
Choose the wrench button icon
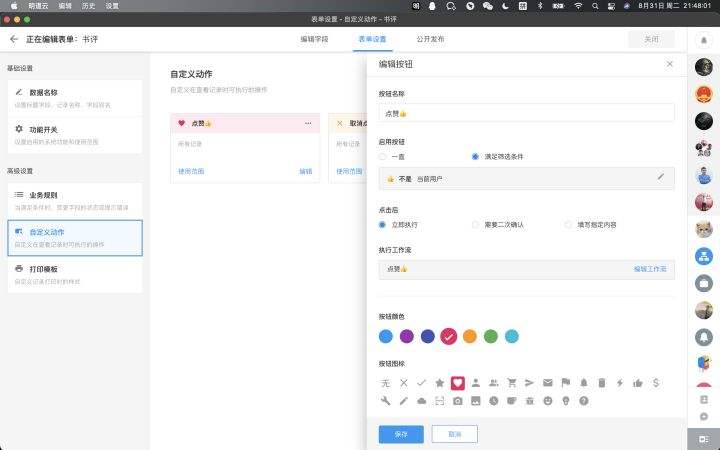[x=386, y=401]
